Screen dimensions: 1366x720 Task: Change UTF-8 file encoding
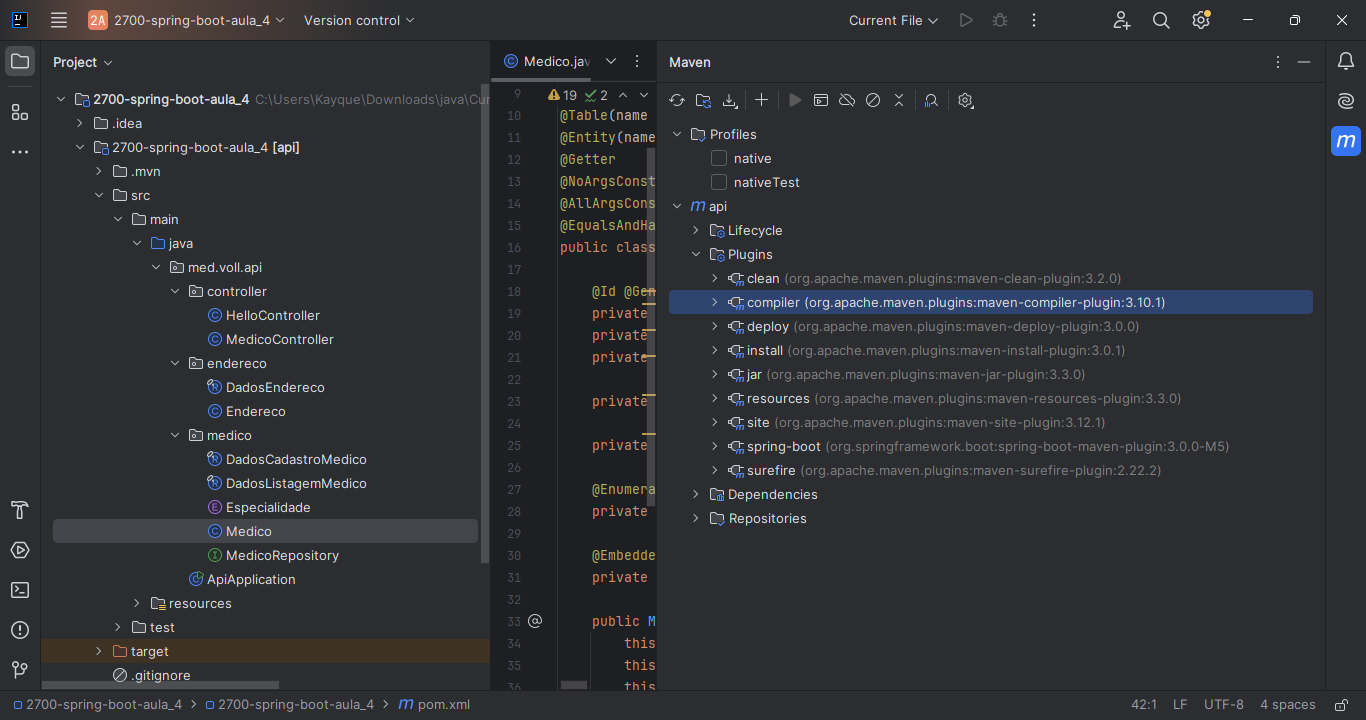[x=1224, y=704]
